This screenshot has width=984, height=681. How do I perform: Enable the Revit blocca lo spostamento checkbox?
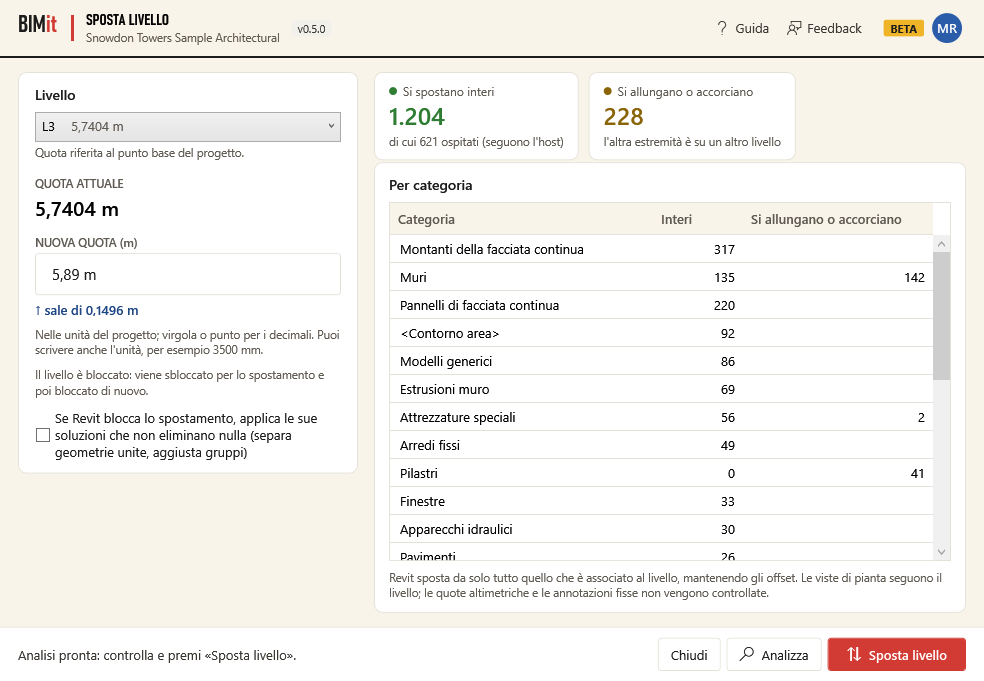[43, 435]
